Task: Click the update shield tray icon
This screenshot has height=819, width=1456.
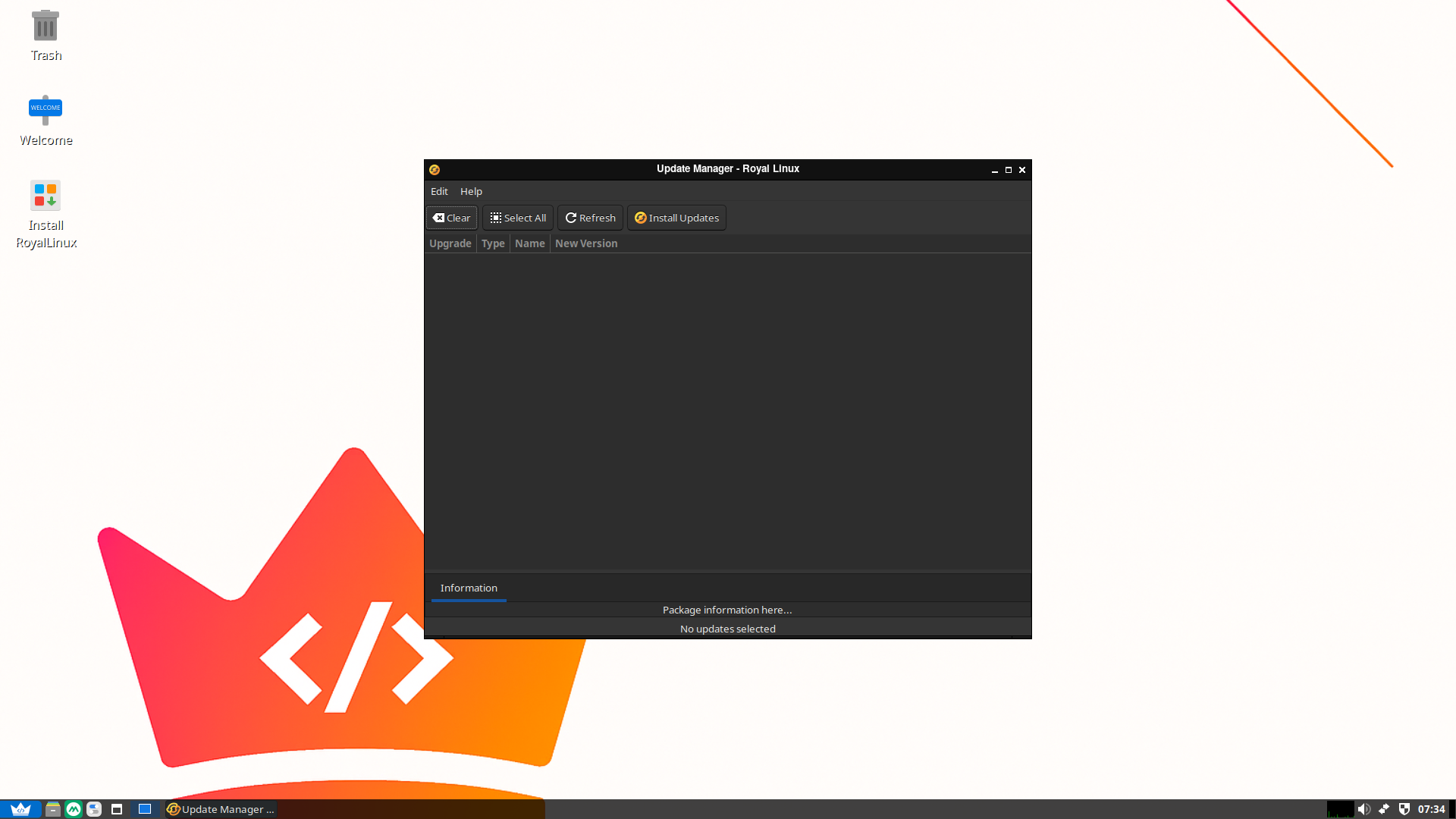Action: coord(1404,809)
